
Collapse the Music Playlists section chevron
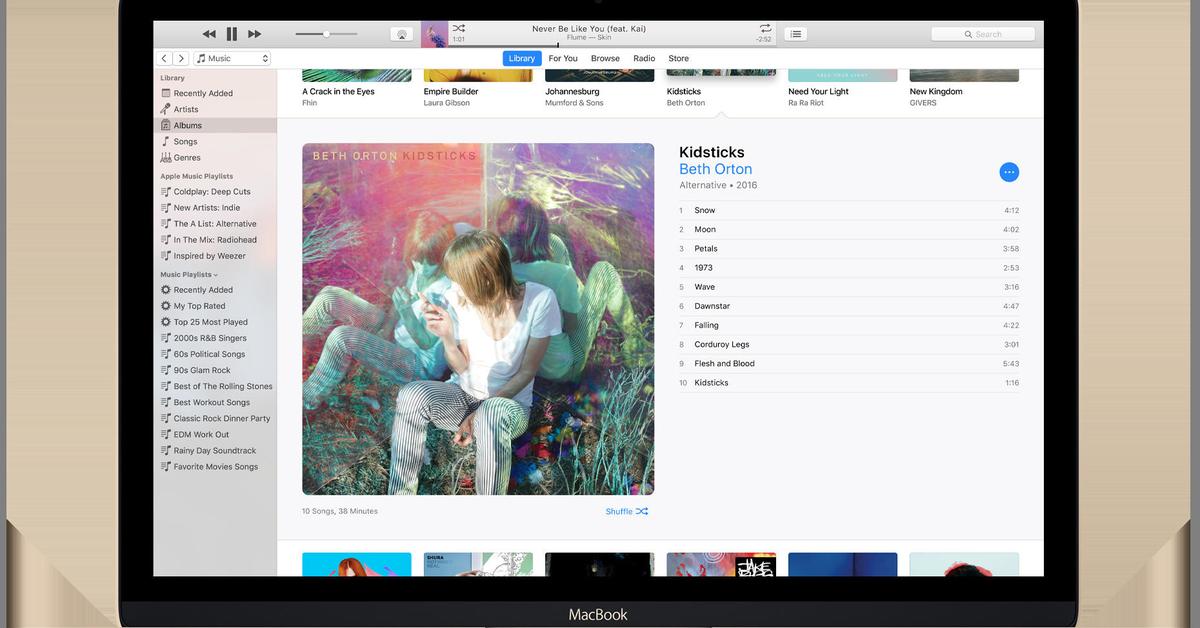[216, 275]
